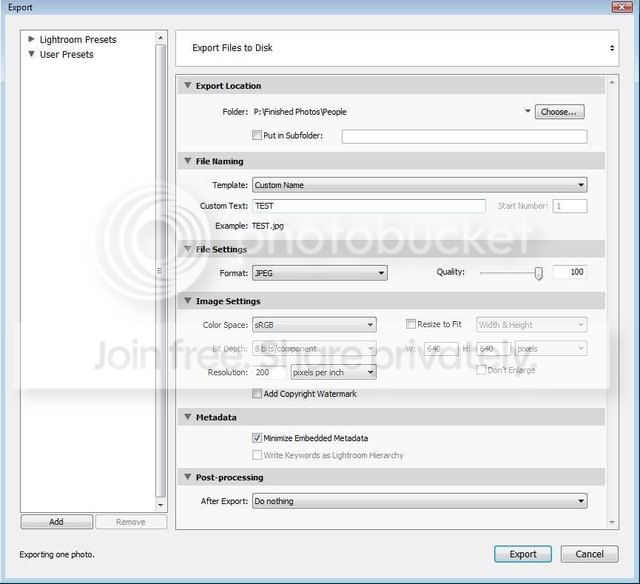Click the preset list scroll up arrow
Image resolution: width=640 pixels, height=584 pixels.
[160, 38]
